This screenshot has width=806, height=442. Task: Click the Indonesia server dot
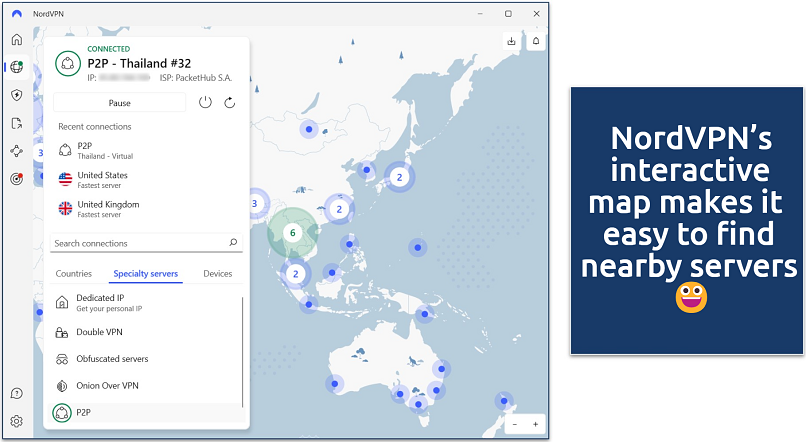[308, 304]
